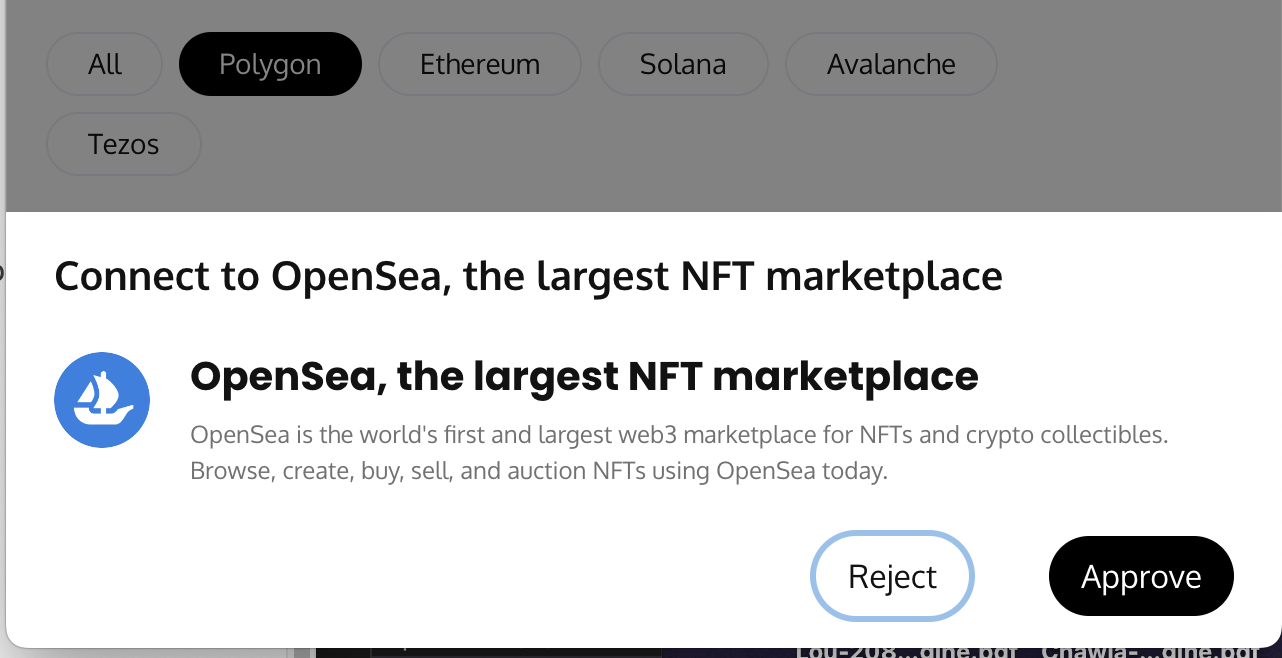Select the All networks filter chip
The height and width of the screenshot is (658, 1282).
click(x=104, y=64)
